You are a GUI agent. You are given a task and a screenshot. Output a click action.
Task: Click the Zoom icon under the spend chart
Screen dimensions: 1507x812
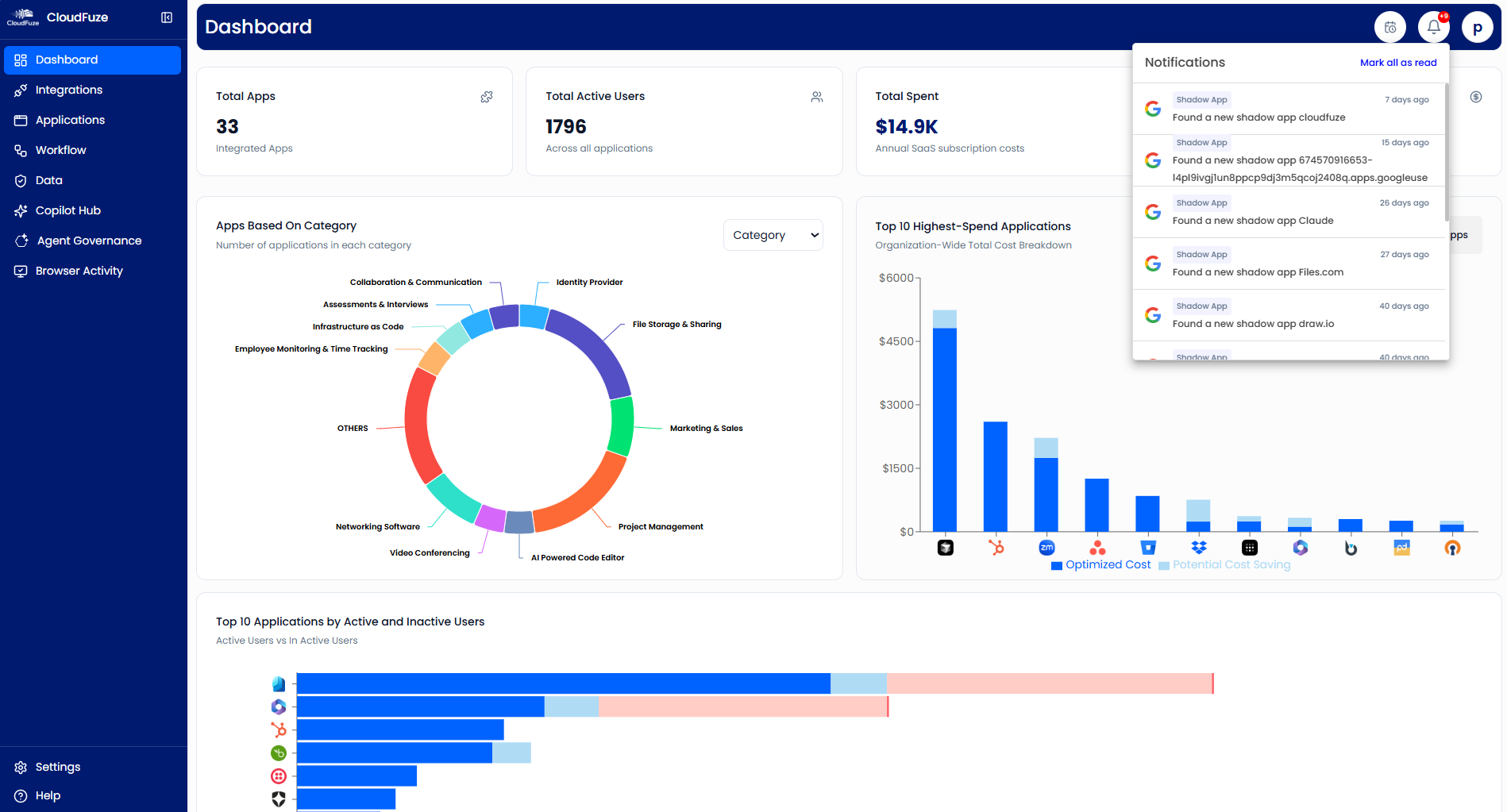click(1046, 548)
